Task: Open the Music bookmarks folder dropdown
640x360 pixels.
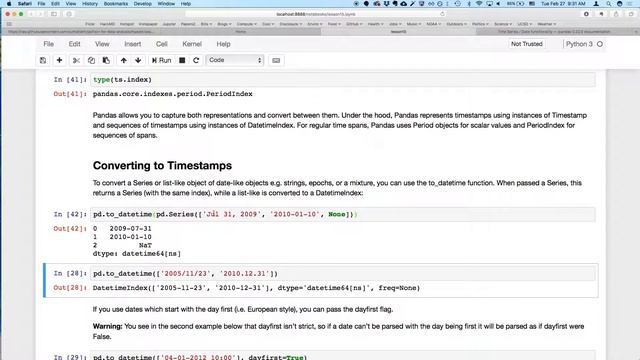Action: tap(413, 24)
